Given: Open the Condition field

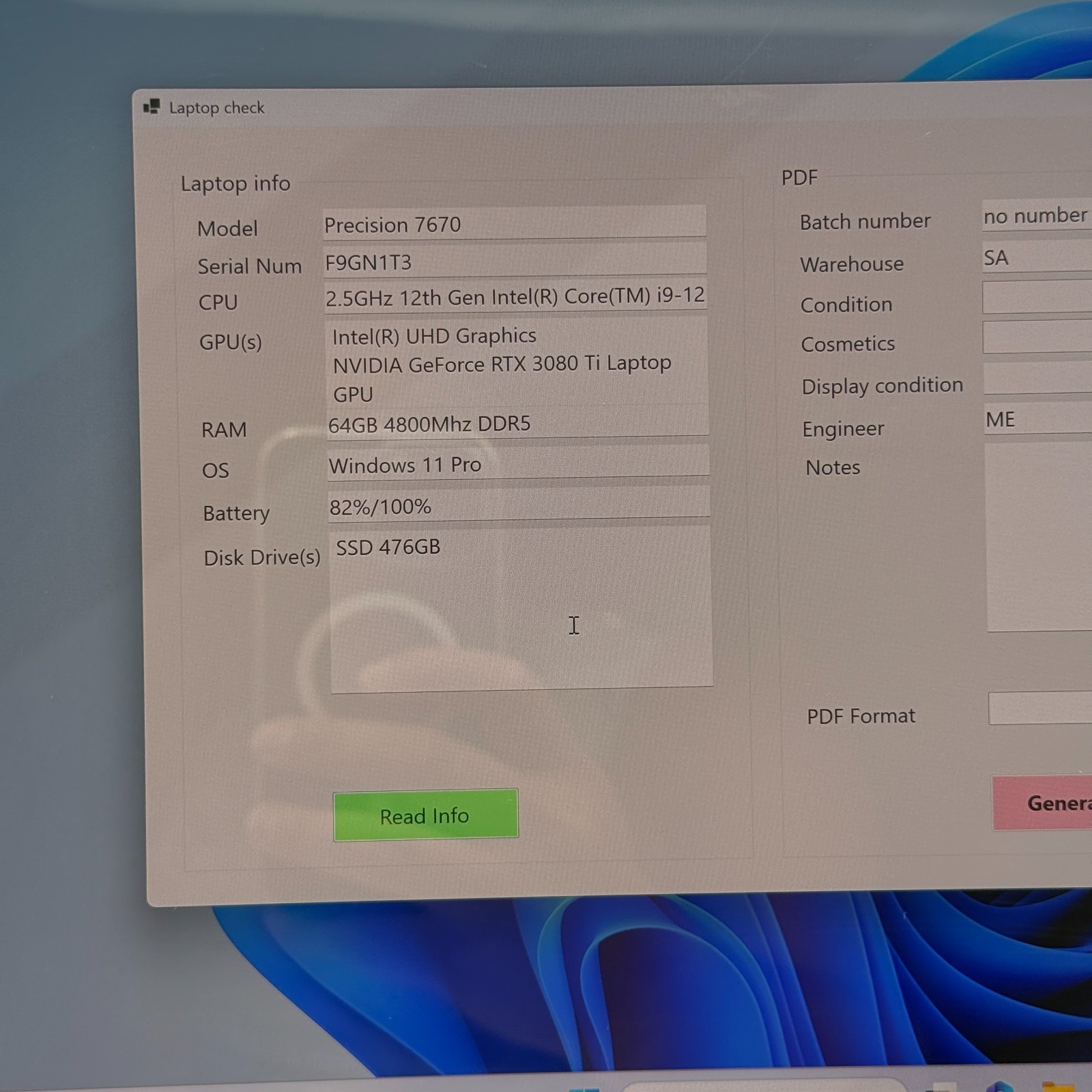Looking at the screenshot, I should pyautogui.click(x=1037, y=298).
